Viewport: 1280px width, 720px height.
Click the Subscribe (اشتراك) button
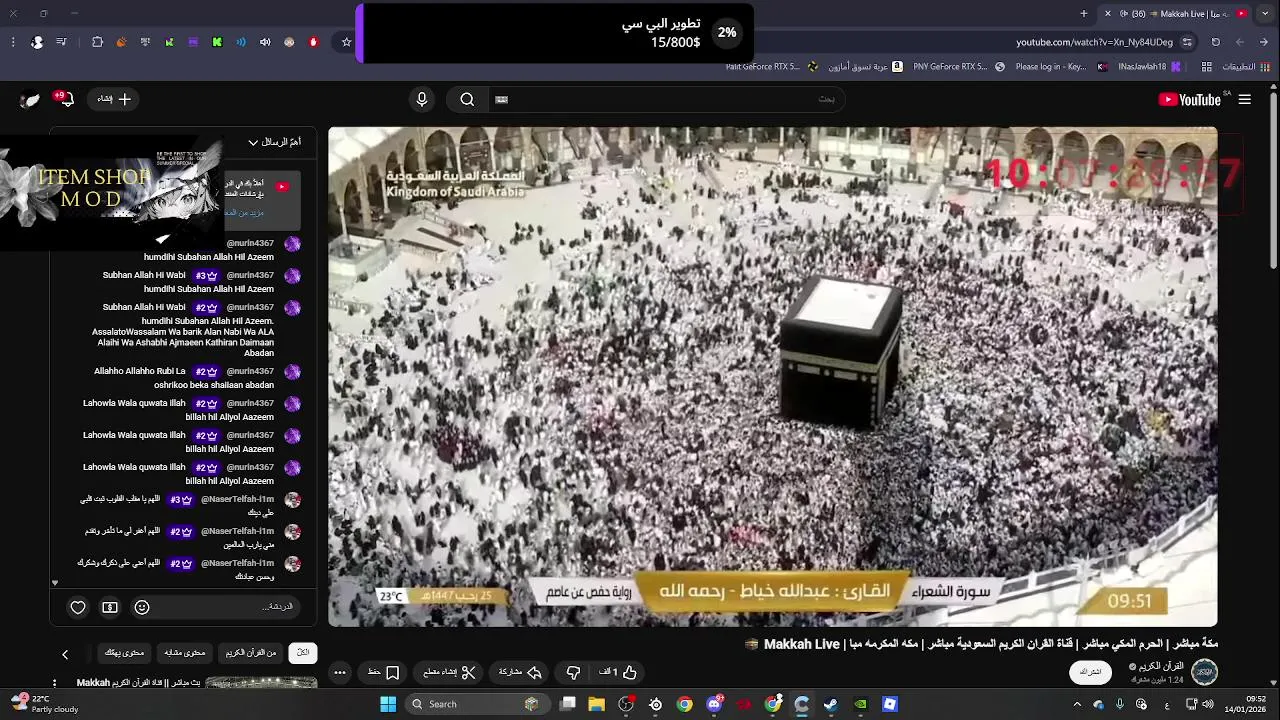(1091, 672)
